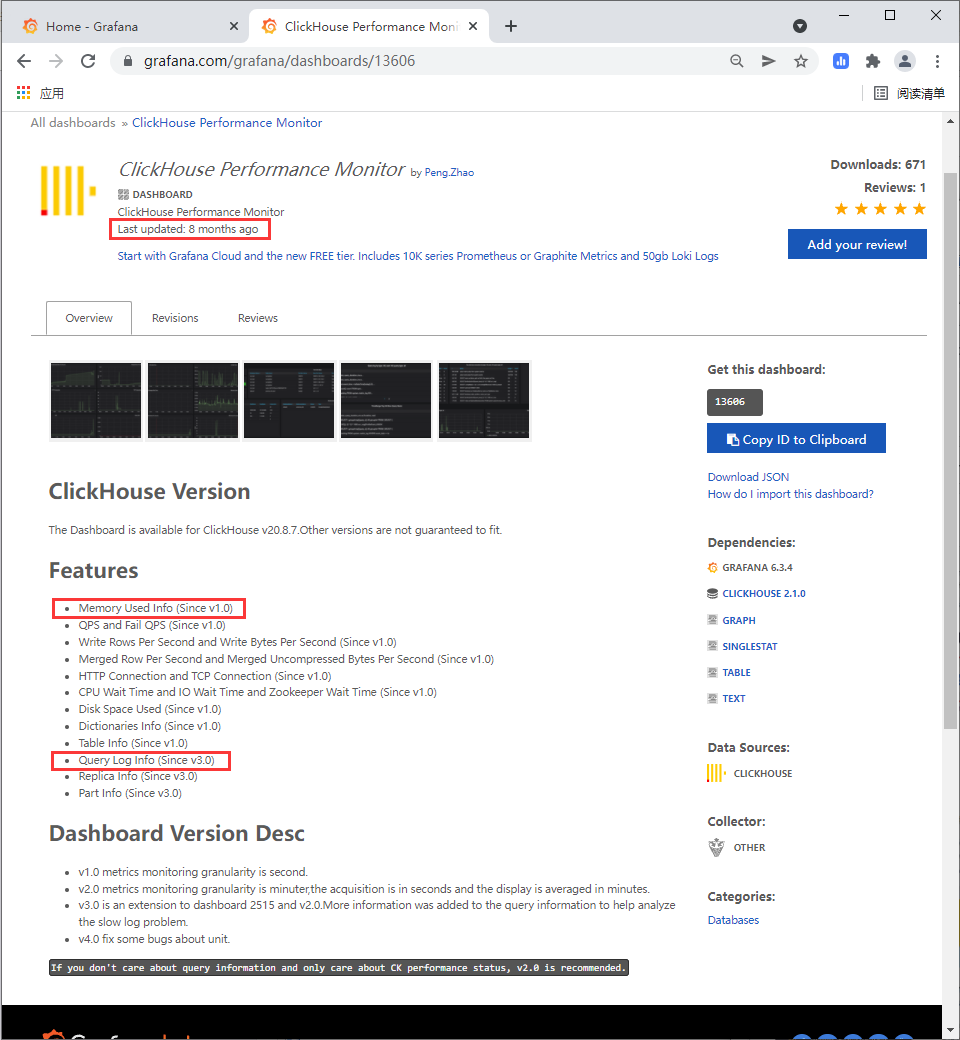Open the Databases category link
Viewport: 960px width, 1040px height.
point(733,920)
